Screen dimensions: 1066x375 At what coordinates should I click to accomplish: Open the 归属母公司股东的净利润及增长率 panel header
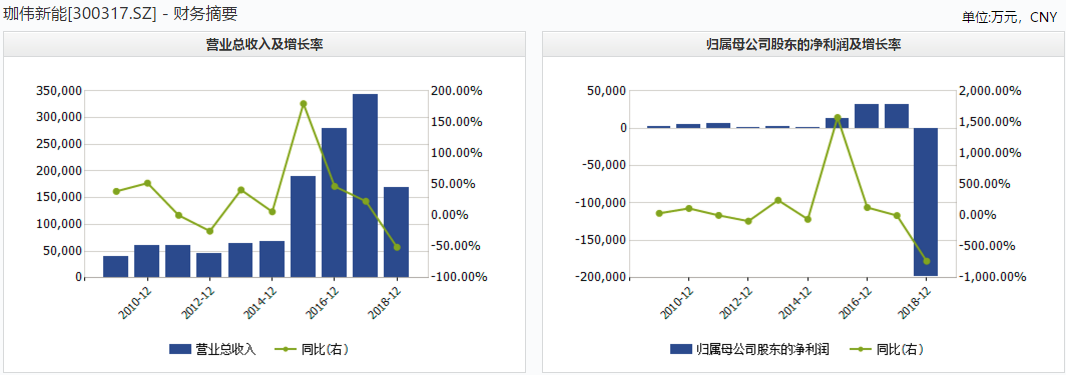tap(803, 45)
